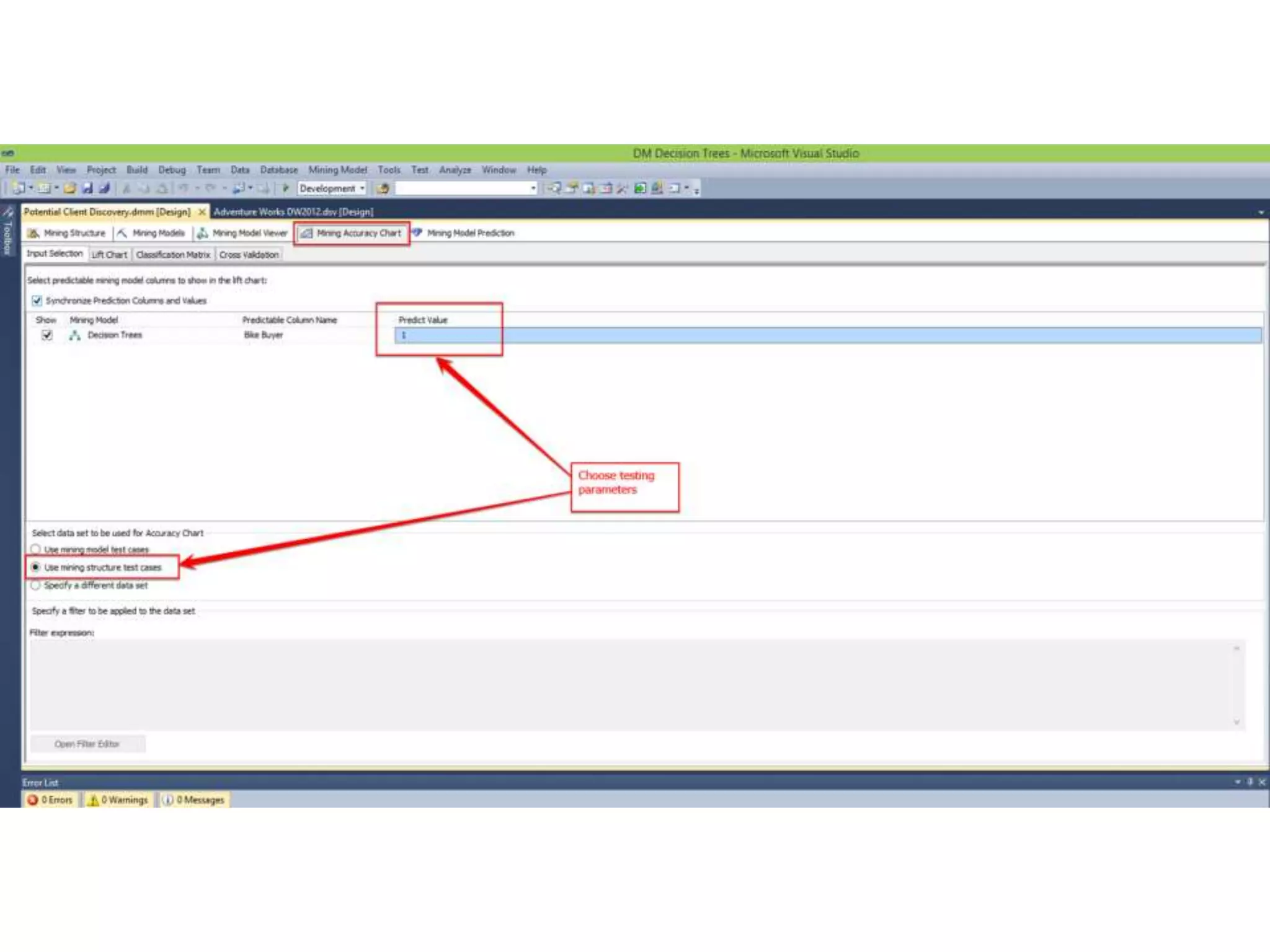Click the Error List pin icon
Viewport: 1270px width, 952px height.
coord(1250,782)
